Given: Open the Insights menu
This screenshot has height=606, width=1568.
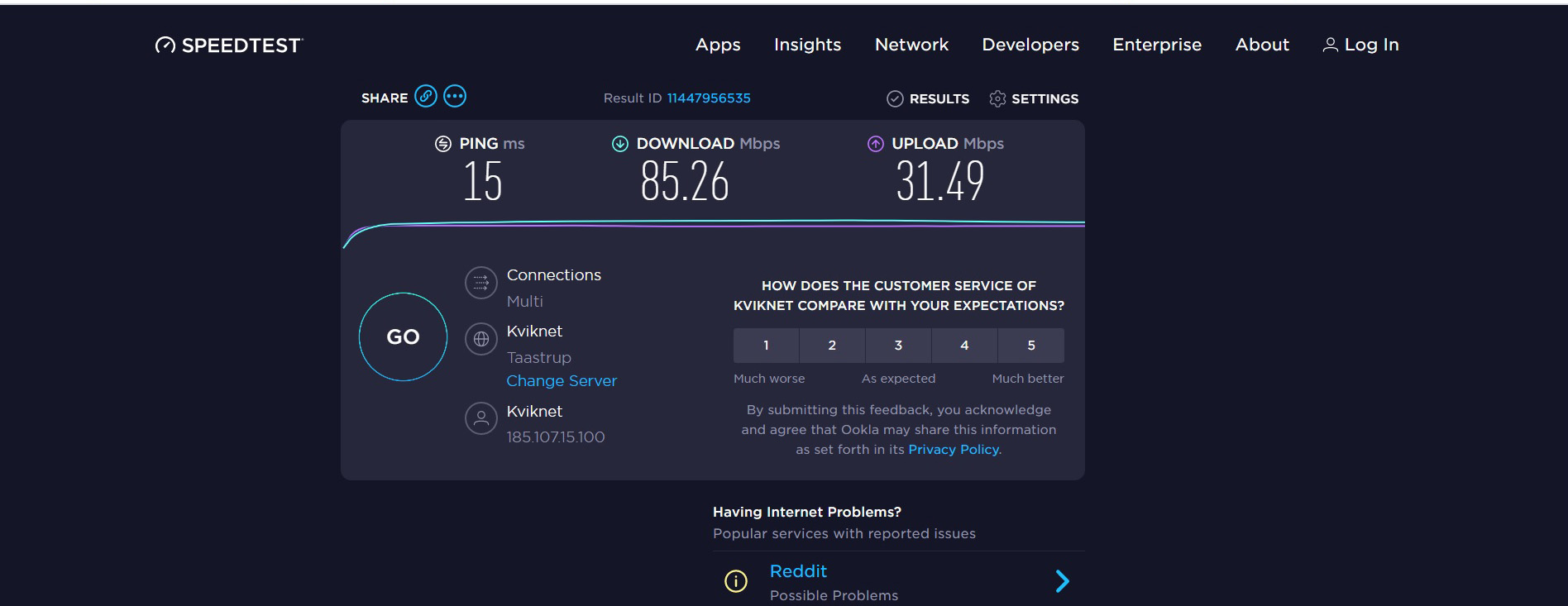Looking at the screenshot, I should click(808, 45).
